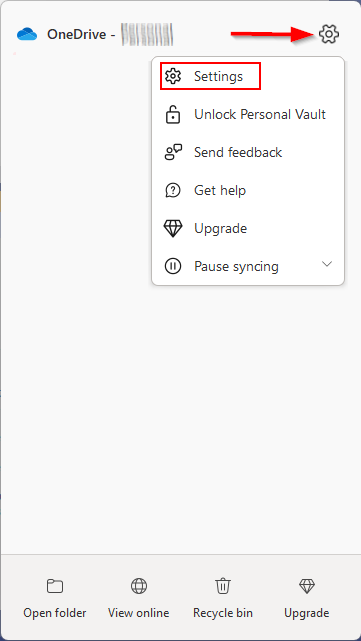Click the Send feedback people icon
The image size is (361, 641).
(173, 152)
